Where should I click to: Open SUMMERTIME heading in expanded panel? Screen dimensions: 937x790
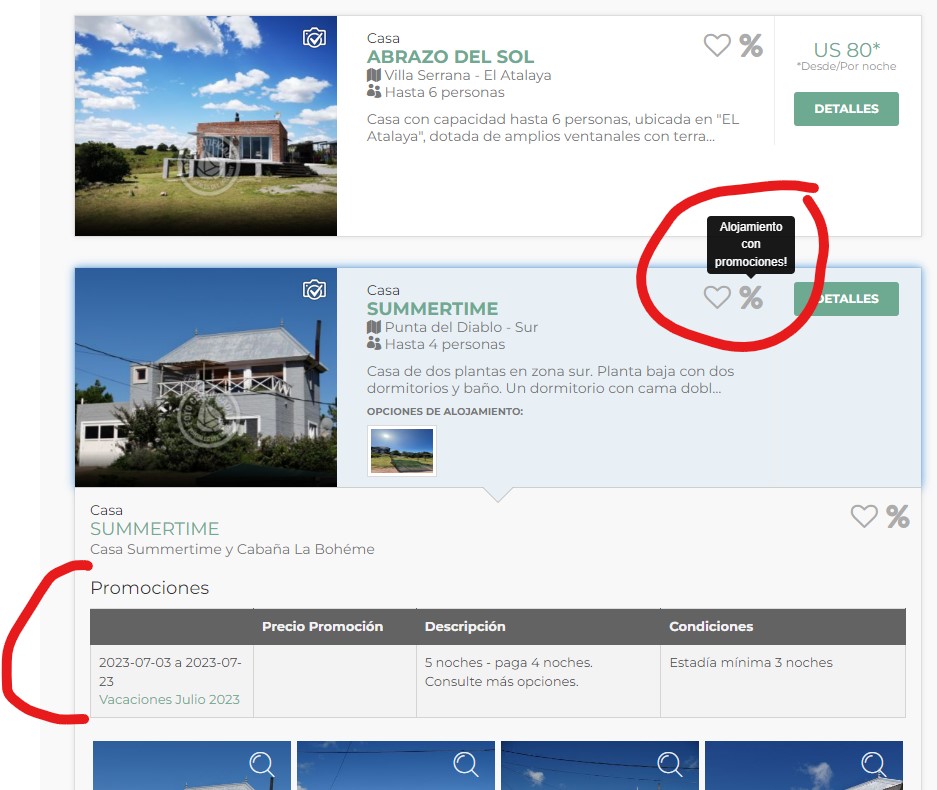pyautogui.click(x=155, y=529)
